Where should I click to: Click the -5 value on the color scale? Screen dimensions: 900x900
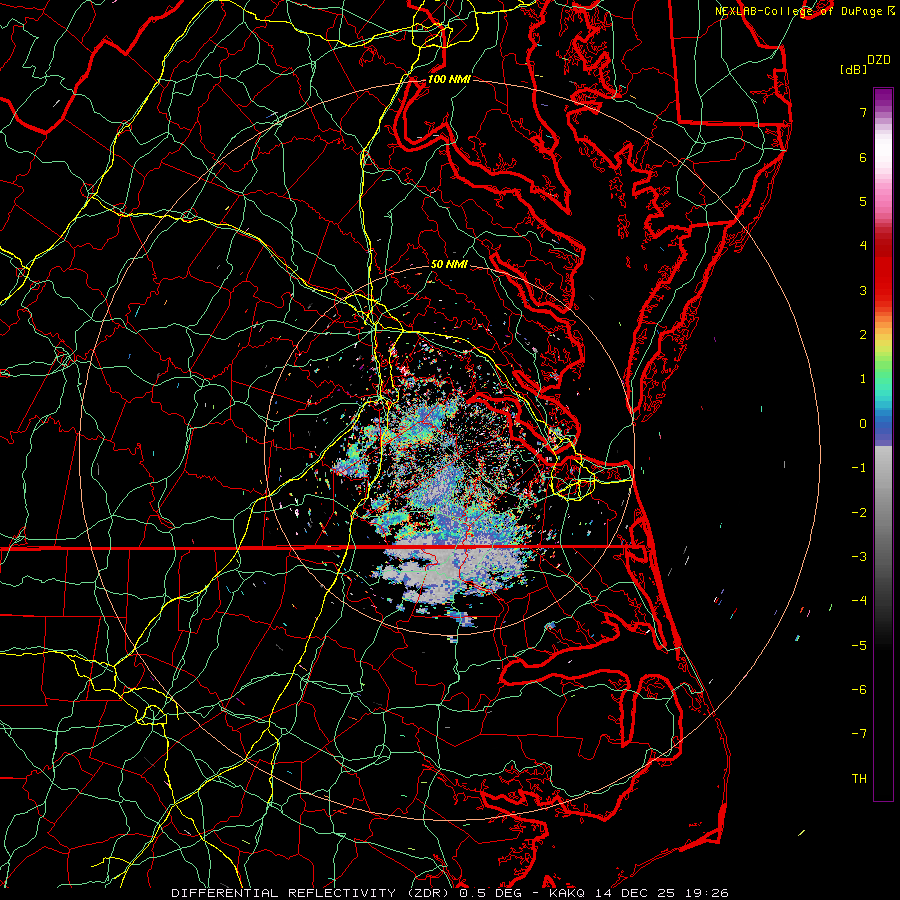point(859,646)
